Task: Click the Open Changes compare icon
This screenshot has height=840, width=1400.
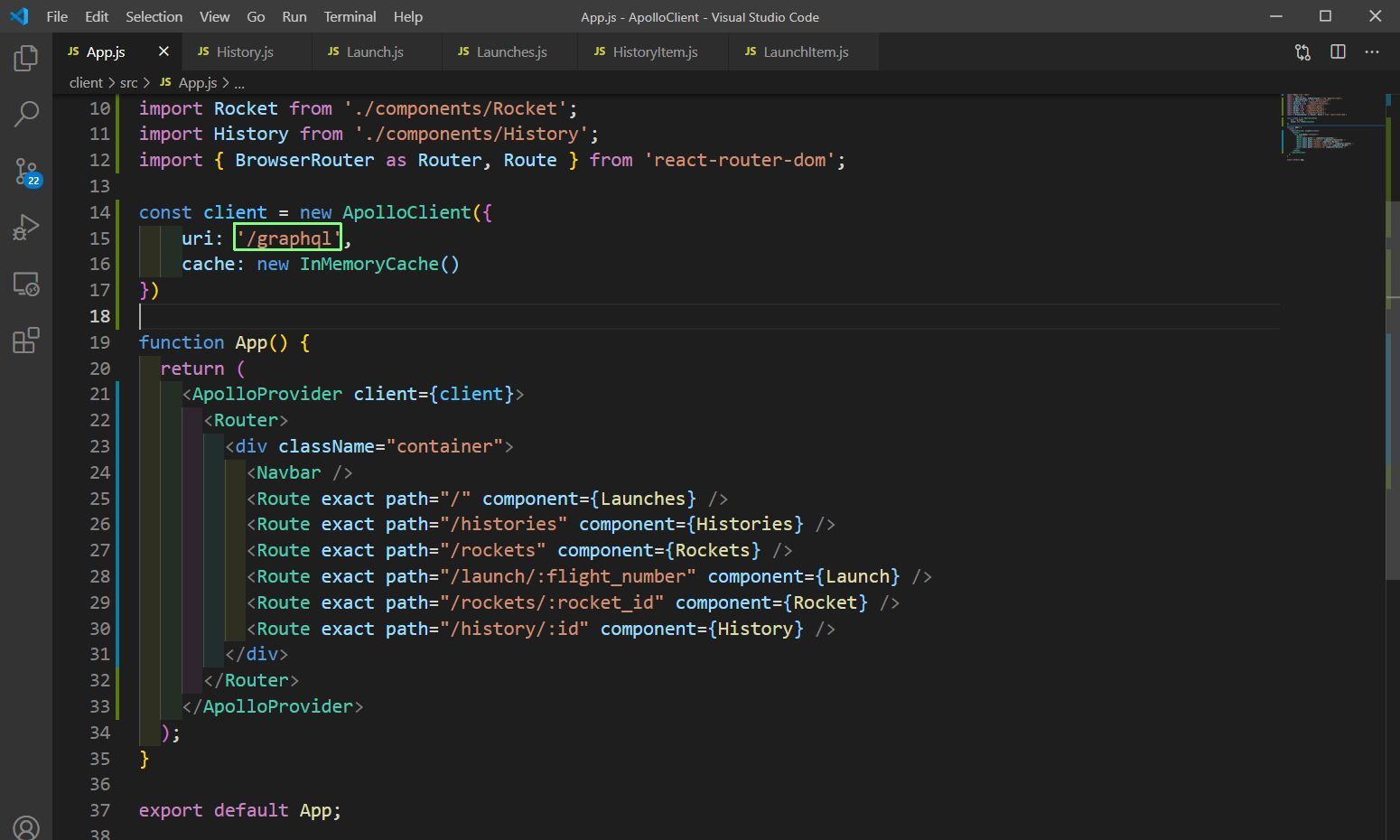Action: click(1302, 52)
